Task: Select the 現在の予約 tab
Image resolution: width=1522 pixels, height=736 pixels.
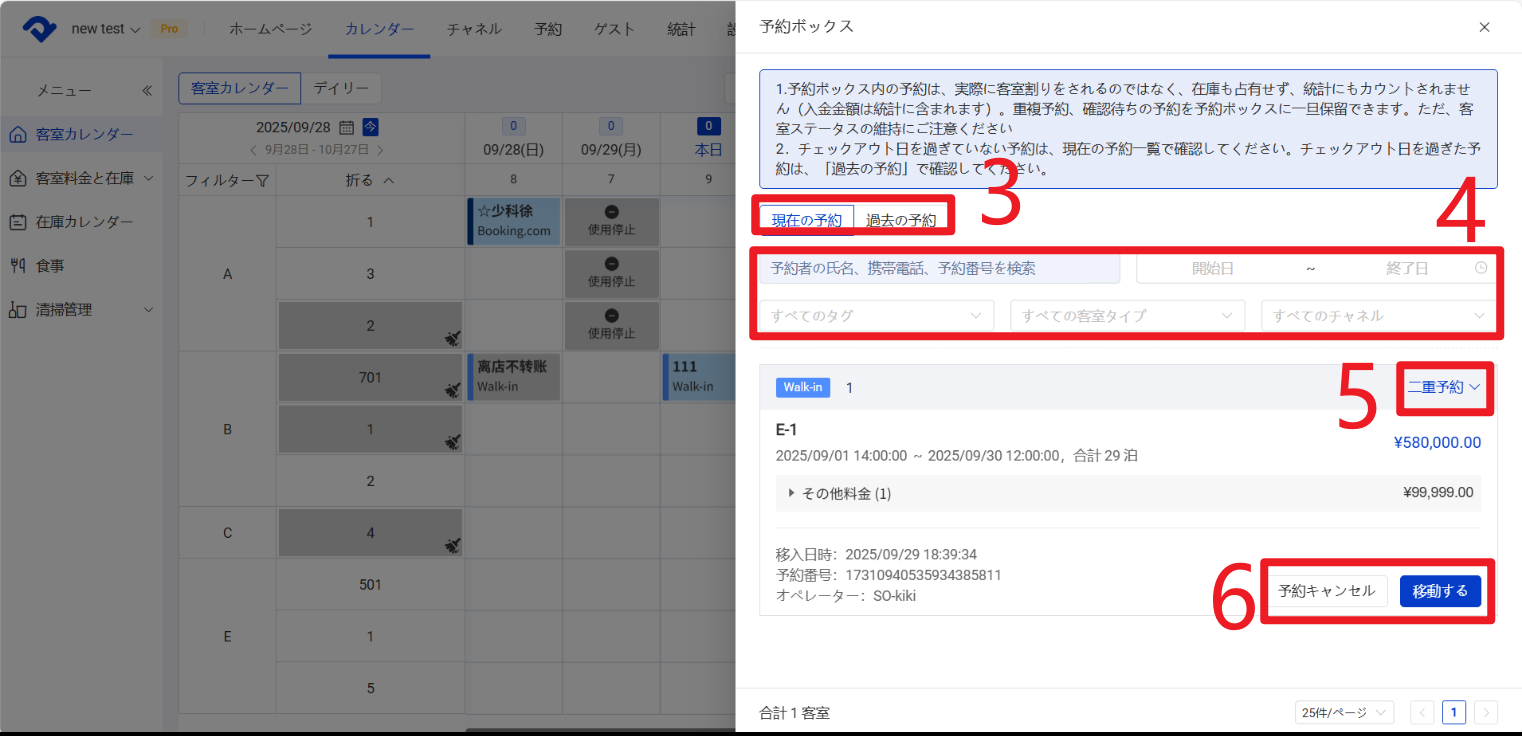Action: coord(806,220)
